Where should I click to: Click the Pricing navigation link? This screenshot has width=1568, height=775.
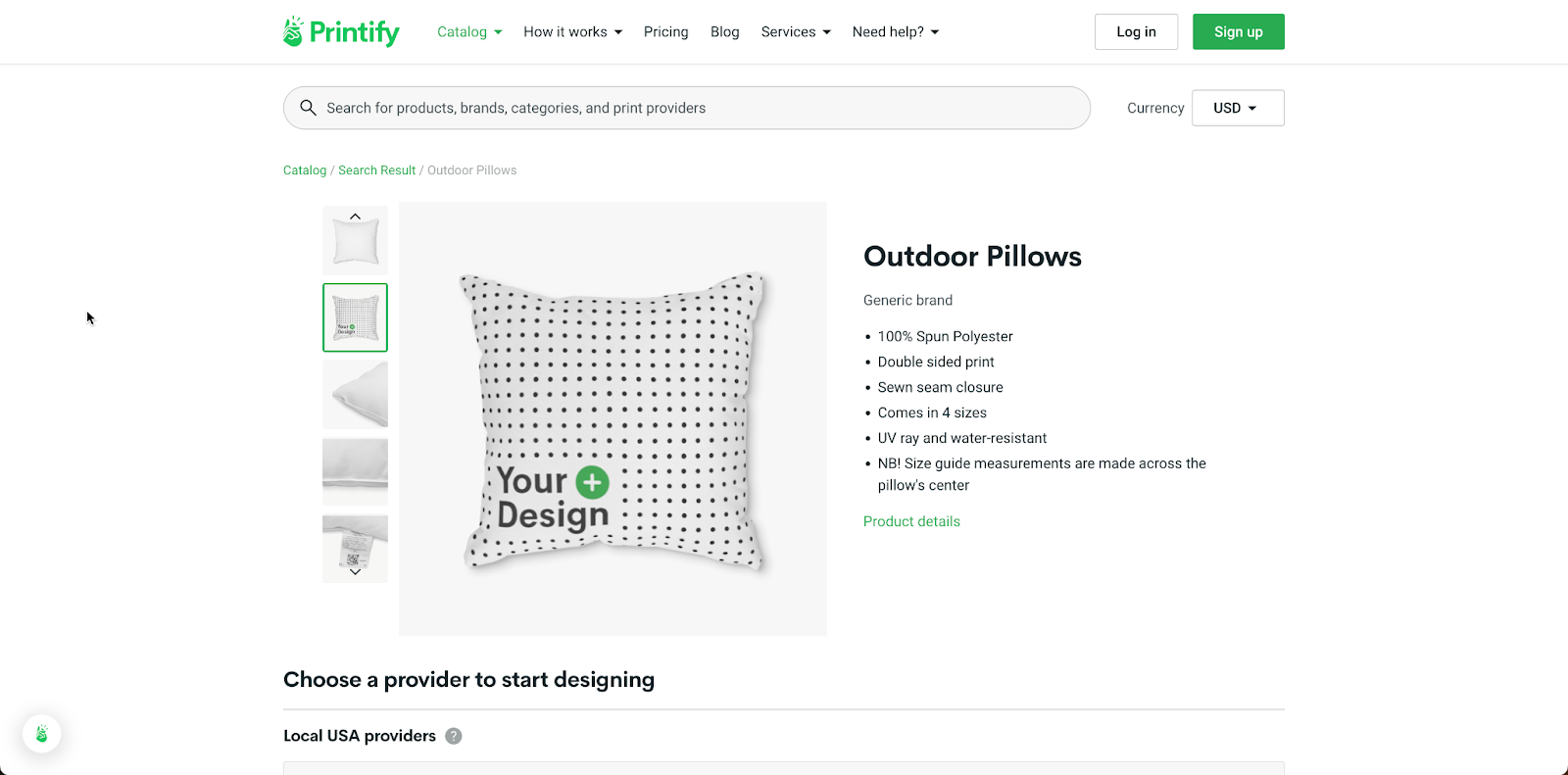pos(665,31)
